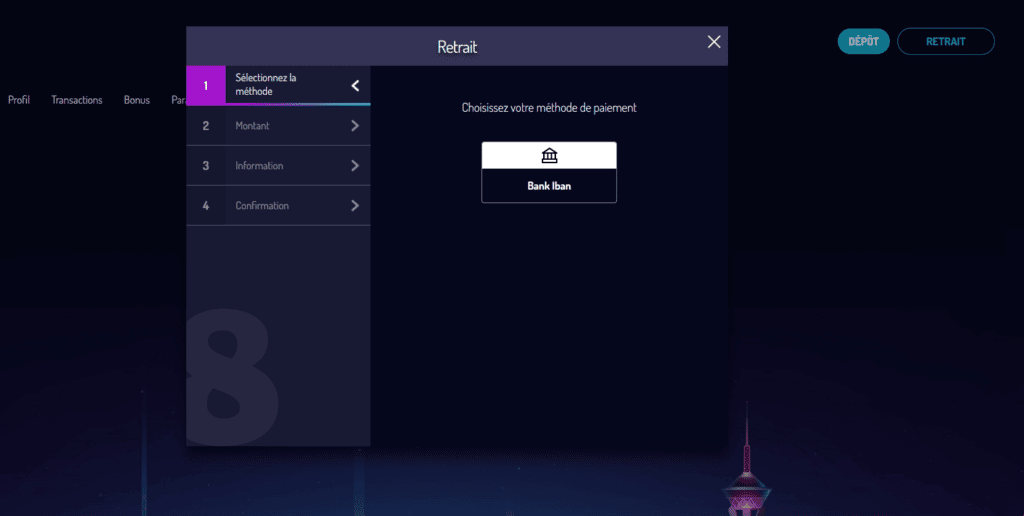1024x516 pixels.
Task: Open the Bonus menu item
Action: (x=136, y=100)
